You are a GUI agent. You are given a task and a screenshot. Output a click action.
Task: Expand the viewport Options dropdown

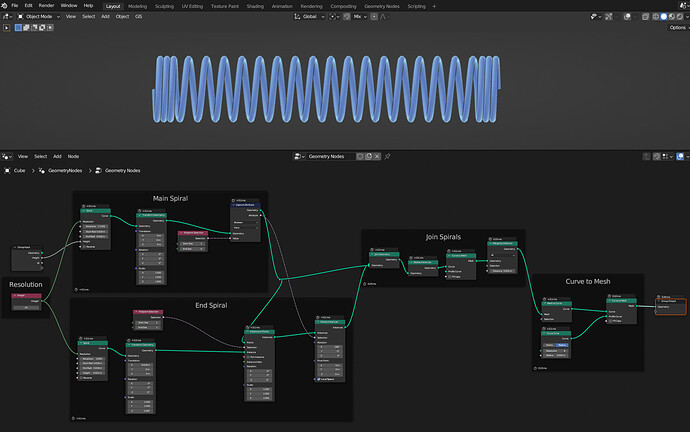(x=679, y=28)
